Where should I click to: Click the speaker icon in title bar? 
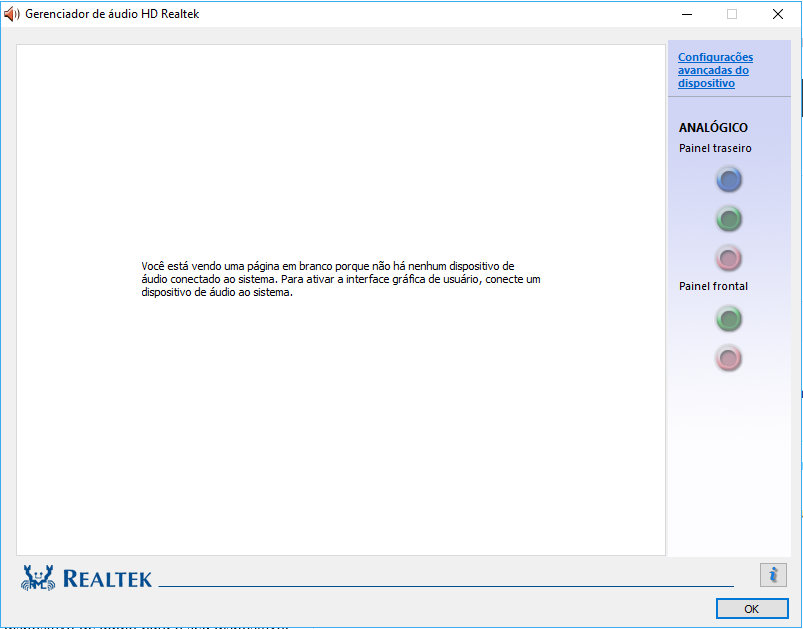pyautogui.click(x=11, y=14)
